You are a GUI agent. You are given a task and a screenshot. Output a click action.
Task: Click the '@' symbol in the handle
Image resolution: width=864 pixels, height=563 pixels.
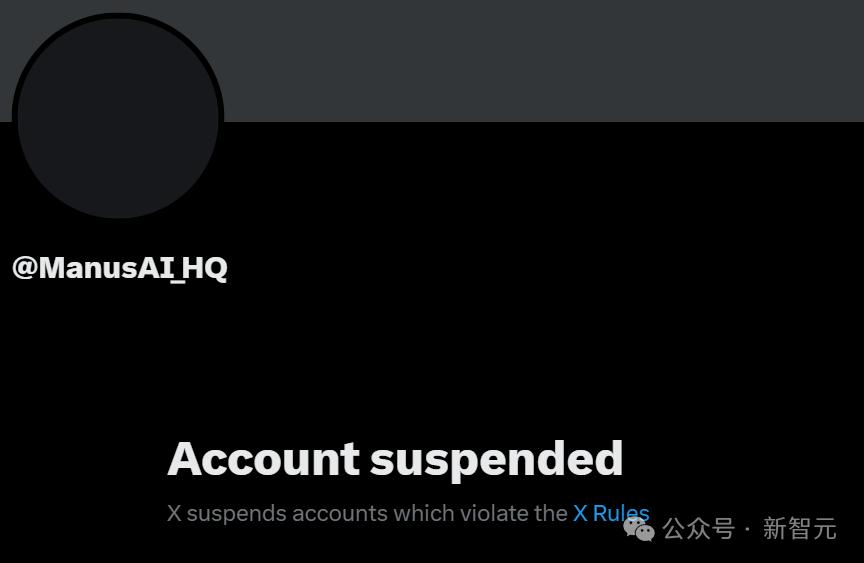25,268
